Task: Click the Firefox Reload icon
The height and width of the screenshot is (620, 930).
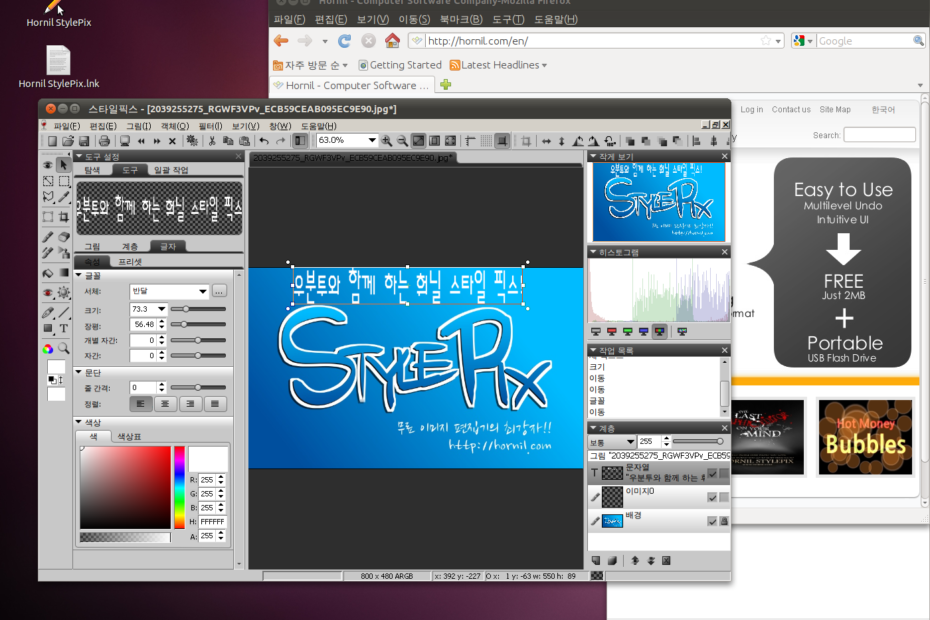Action: pyautogui.click(x=344, y=40)
